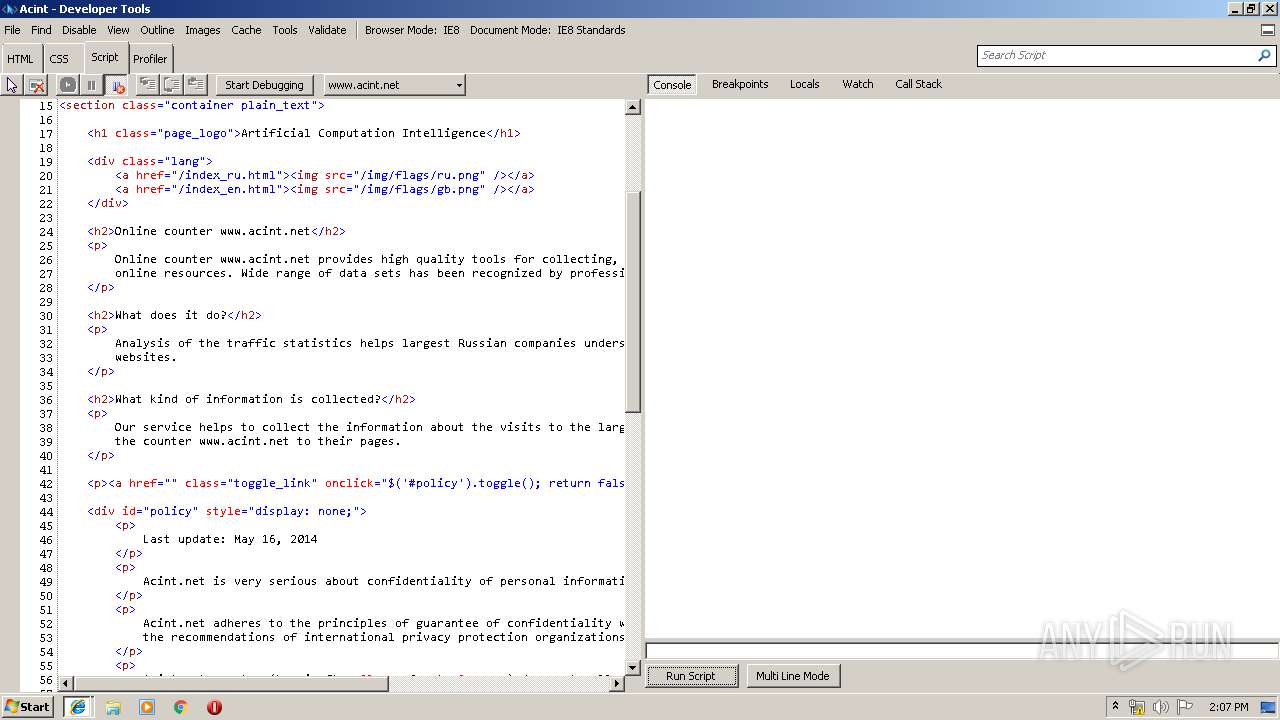This screenshot has width=1280, height=720.
Task: Open the Images menu
Action: 202,30
